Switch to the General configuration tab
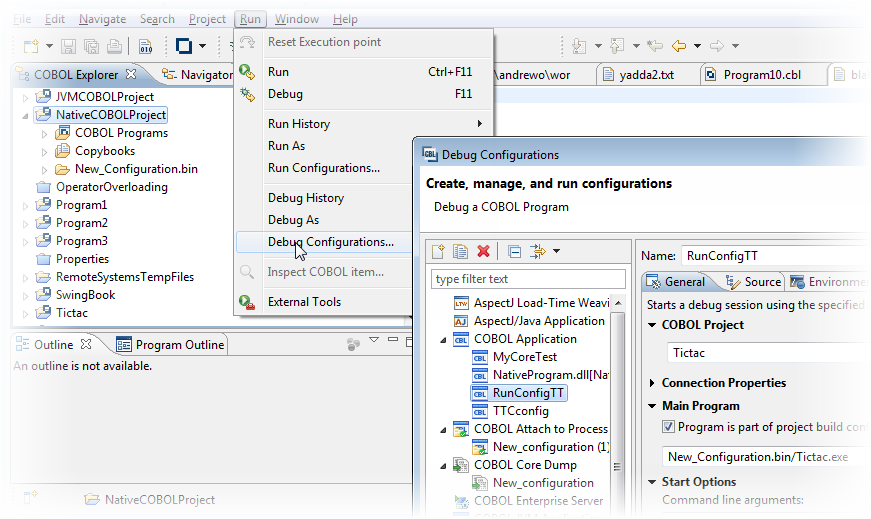Viewport: 871px width, 519px height. (x=676, y=282)
